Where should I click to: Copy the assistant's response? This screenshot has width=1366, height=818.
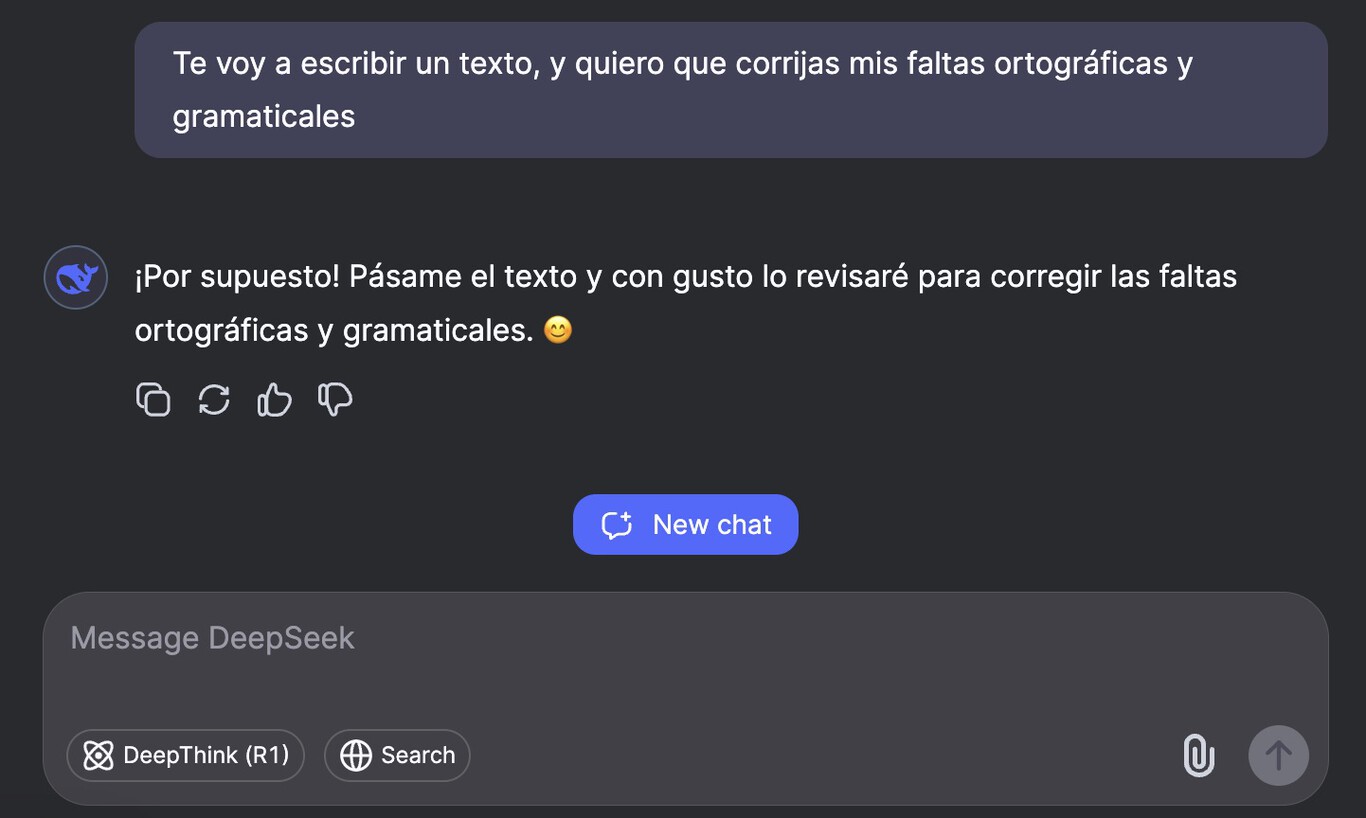coord(153,399)
